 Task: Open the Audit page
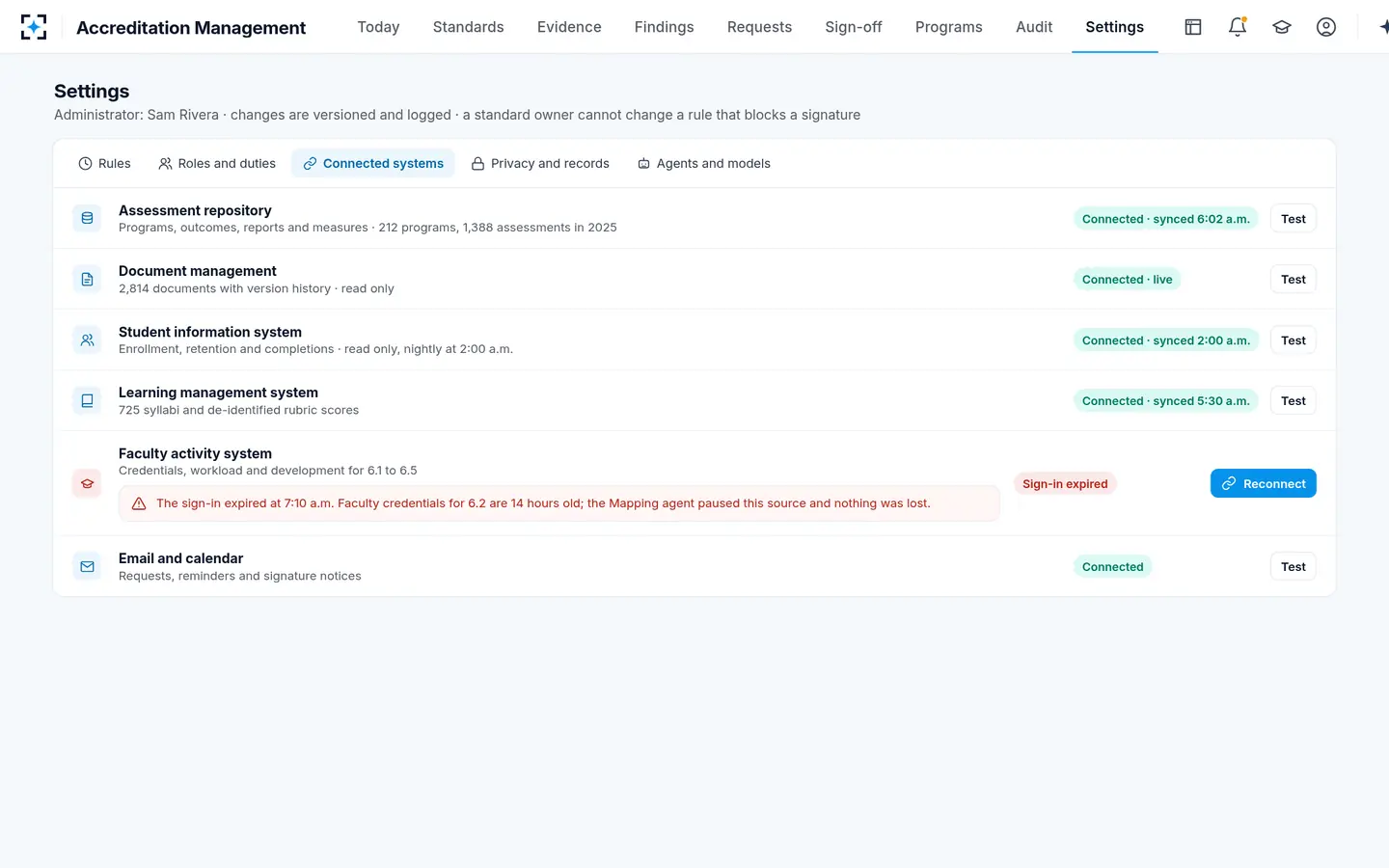coord(1034,27)
